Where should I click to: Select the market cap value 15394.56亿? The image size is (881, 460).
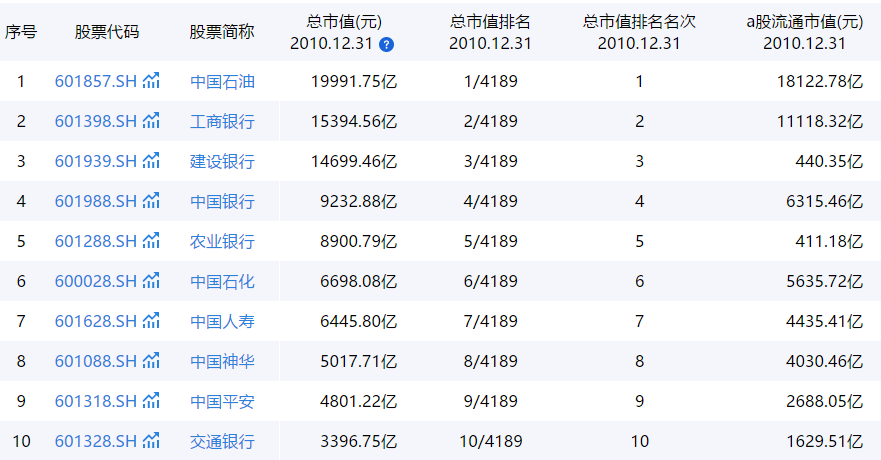click(x=354, y=121)
